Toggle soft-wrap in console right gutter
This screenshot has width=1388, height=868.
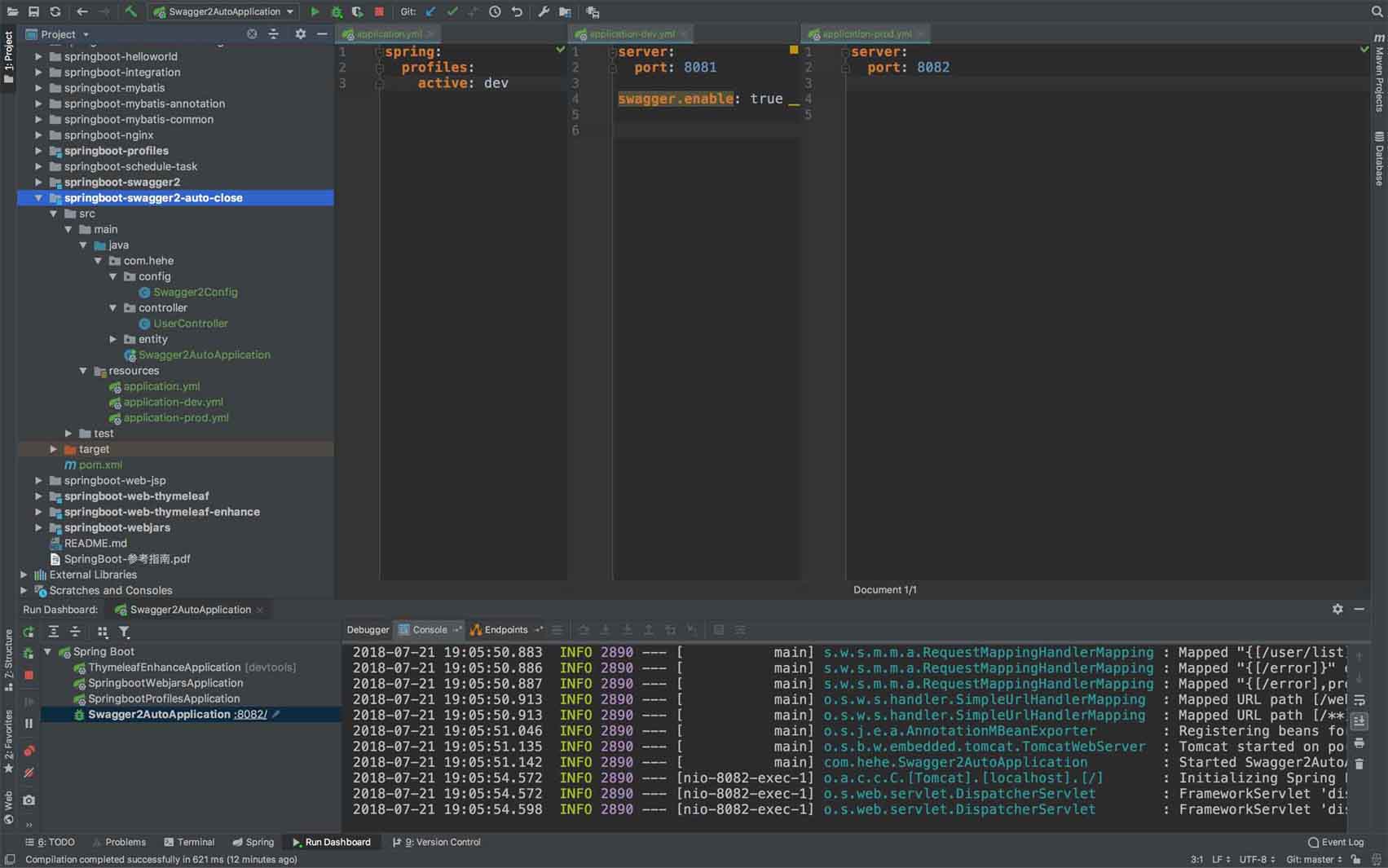(x=1359, y=699)
